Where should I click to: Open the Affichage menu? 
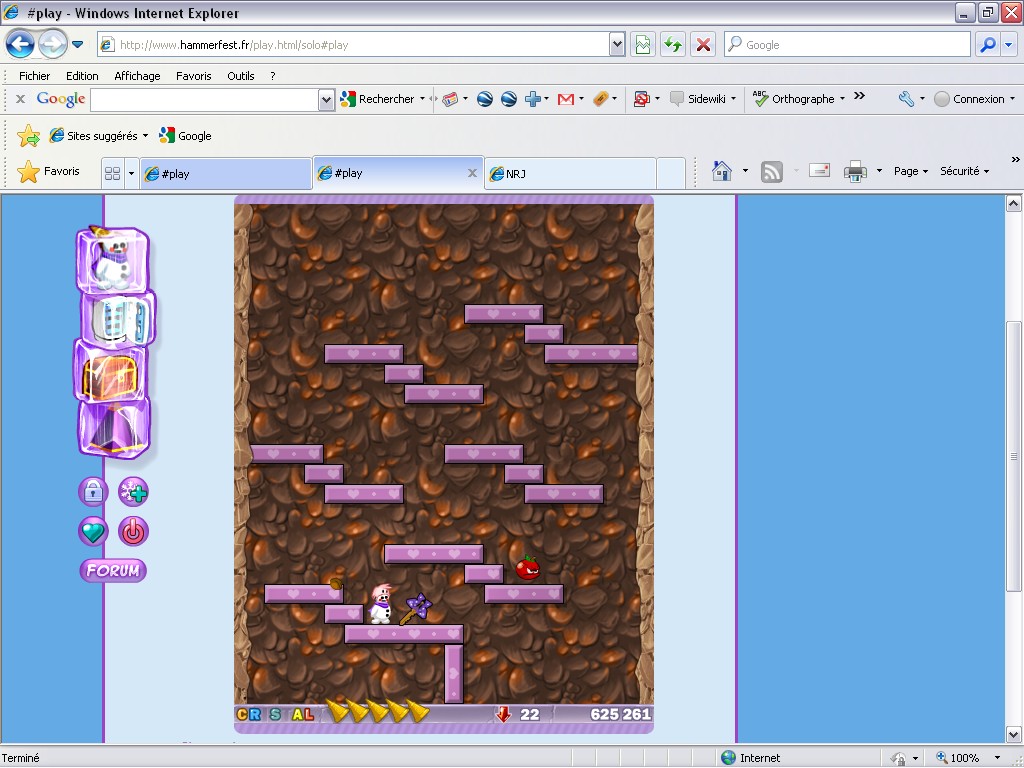137,76
